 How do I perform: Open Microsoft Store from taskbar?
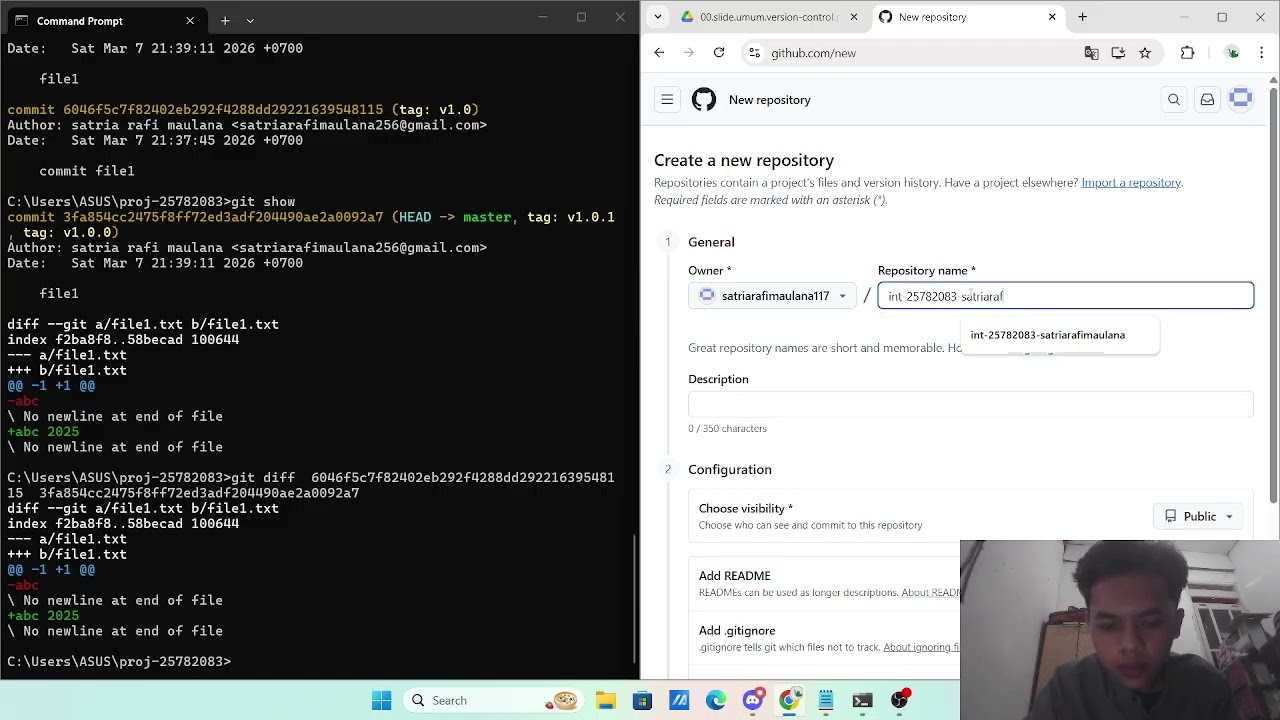click(x=642, y=701)
